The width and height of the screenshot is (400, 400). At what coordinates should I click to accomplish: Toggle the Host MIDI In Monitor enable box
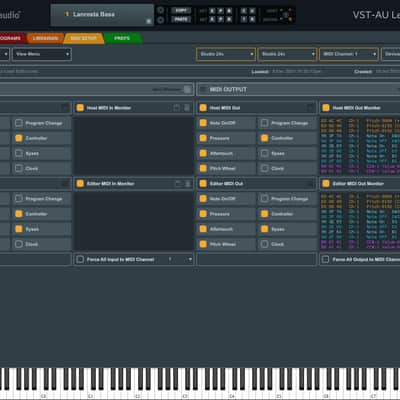[80, 108]
